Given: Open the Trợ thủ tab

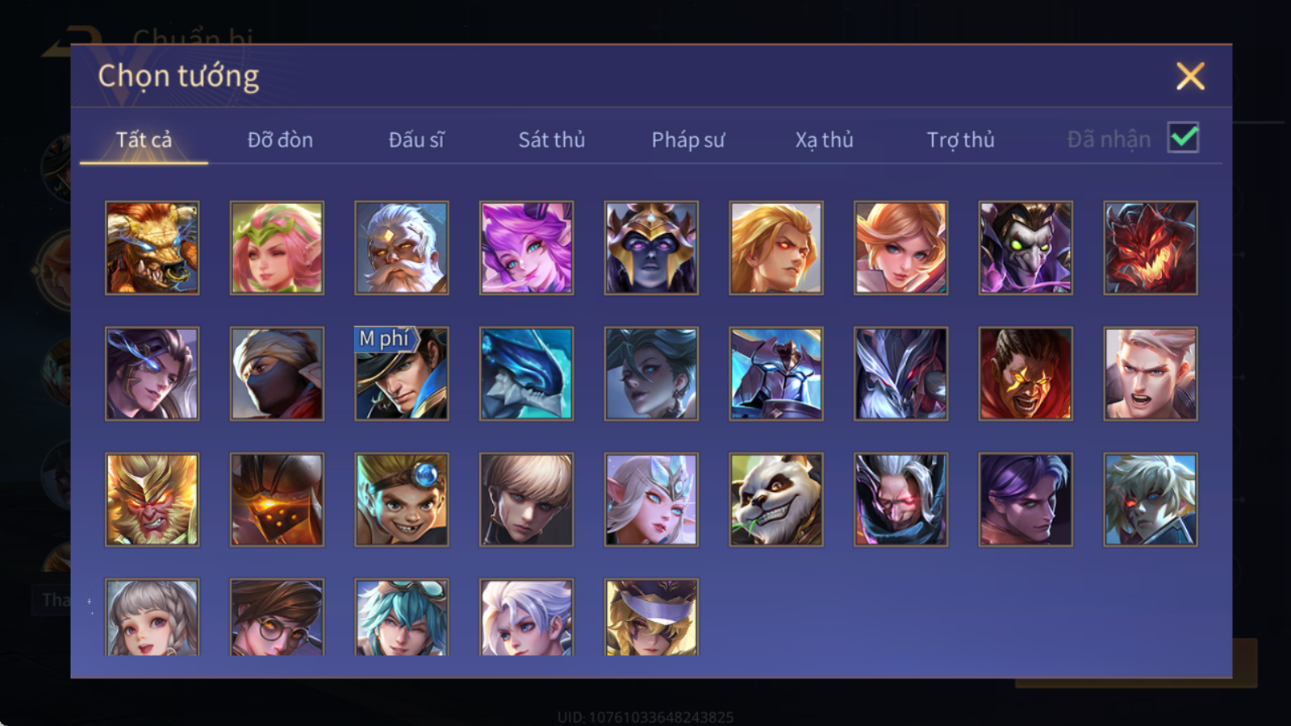Looking at the screenshot, I should point(960,140).
